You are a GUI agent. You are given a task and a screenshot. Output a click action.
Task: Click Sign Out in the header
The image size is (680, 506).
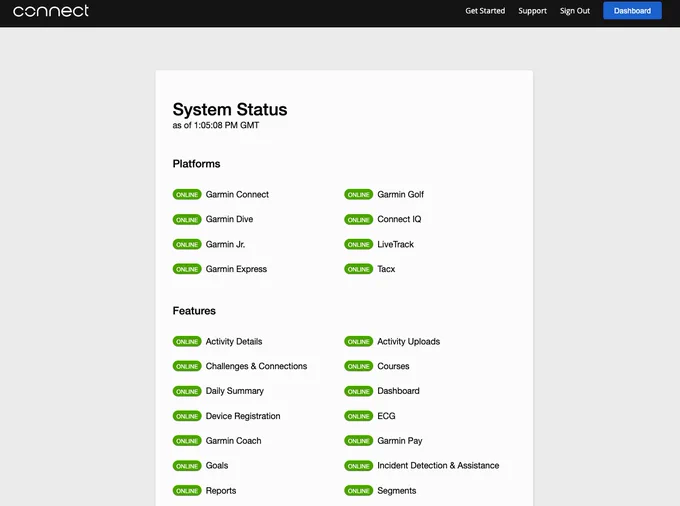click(x=575, y=11)
